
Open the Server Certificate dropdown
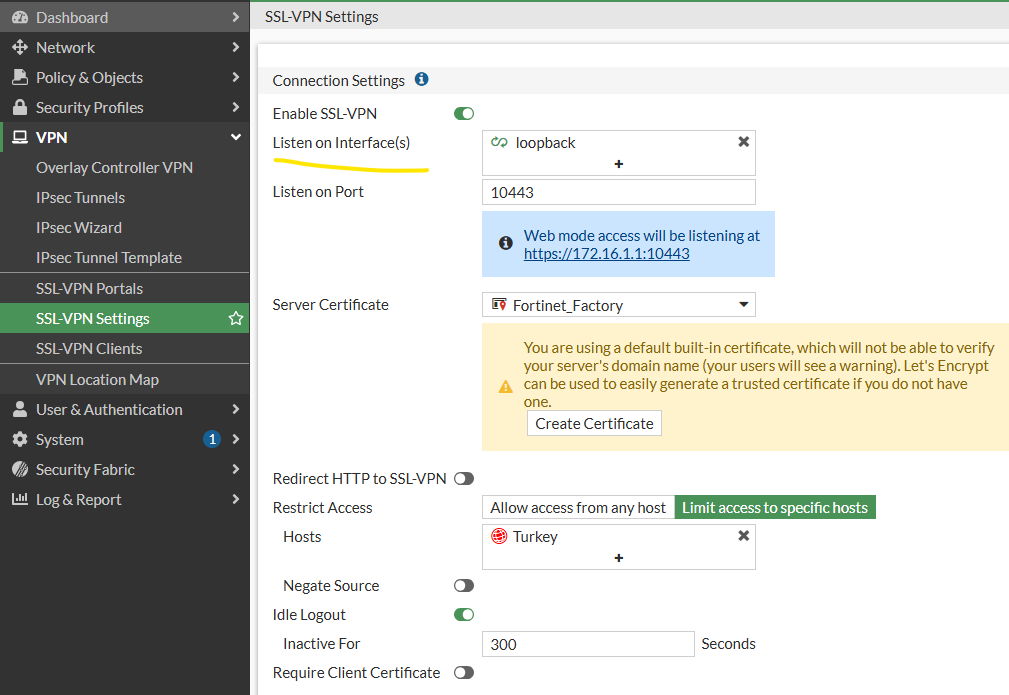point(618,304)
